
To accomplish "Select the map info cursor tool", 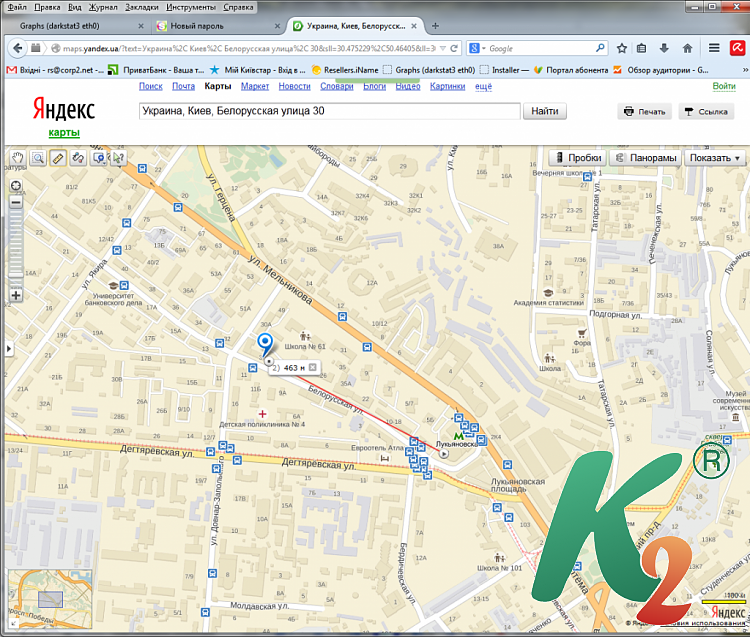I will (118, 157).
